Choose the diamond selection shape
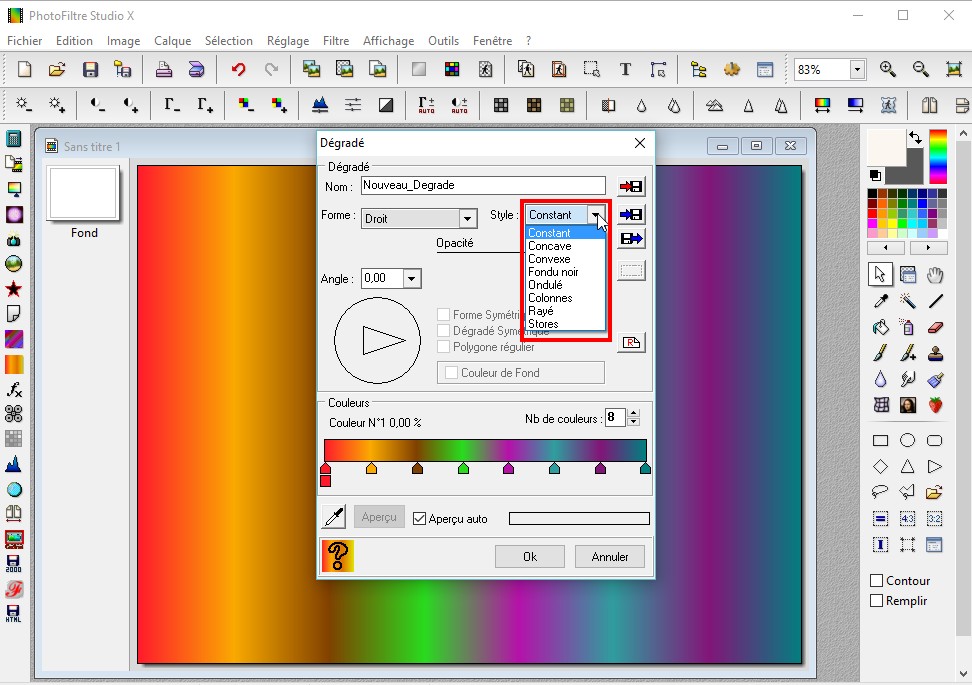Image resolution: width=972 pixels, height=685 pixels. point(880,466)
